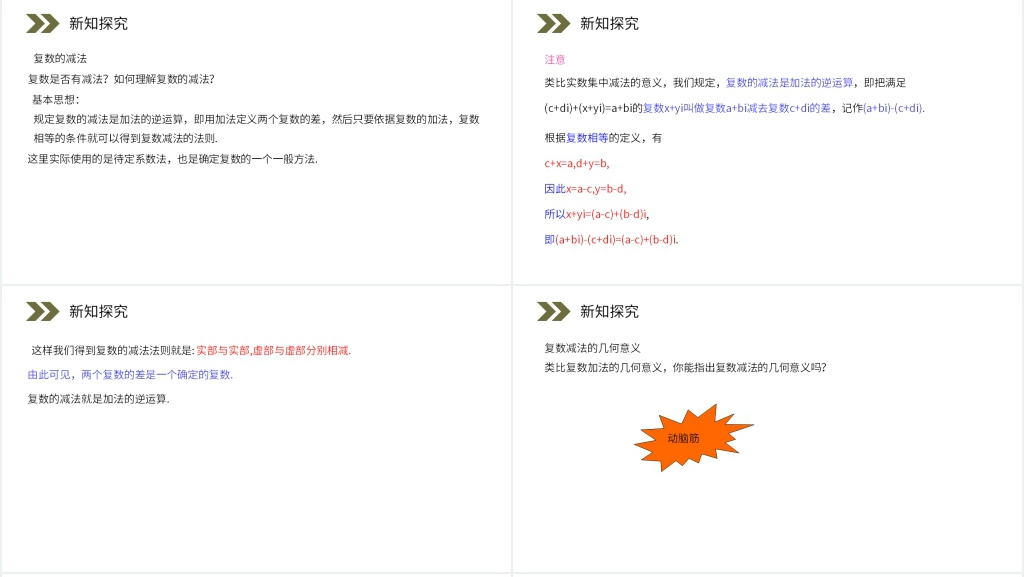
Task: Click the blue phrase '复数的减法是加法的逆运算'
Action: [790, 83]
